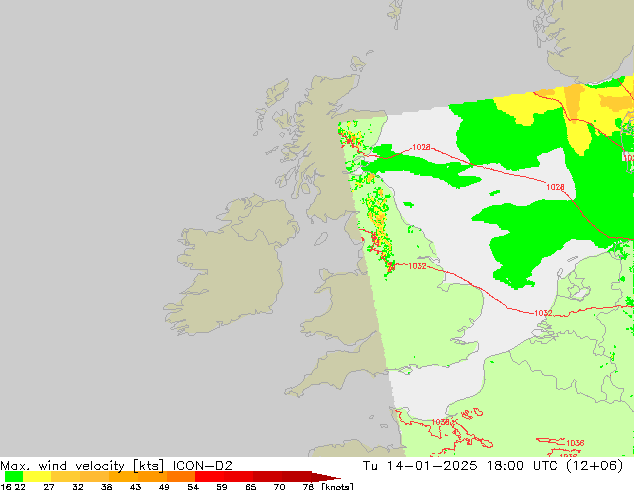
Task: Click the 1036 isobar label at the lower right
Action: tap(575, 443)
